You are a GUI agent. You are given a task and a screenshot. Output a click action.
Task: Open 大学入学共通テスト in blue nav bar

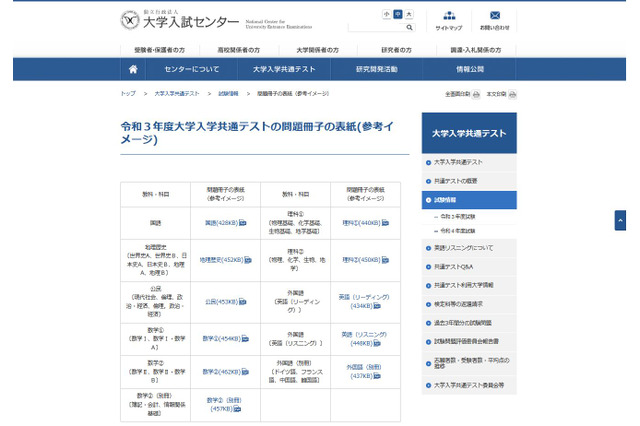click(284, 69)
